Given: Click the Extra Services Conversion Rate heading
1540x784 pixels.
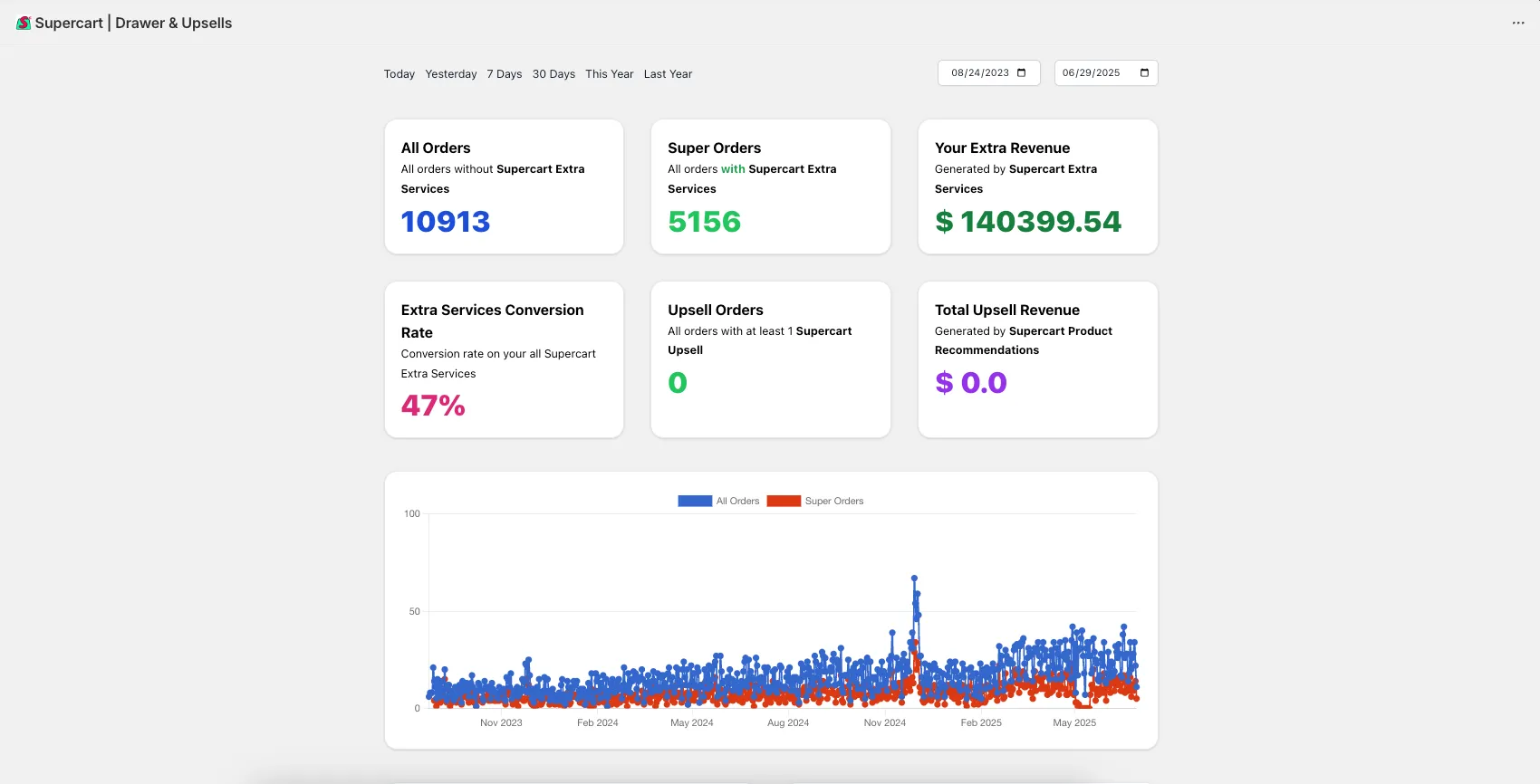Looking at the screenshot, I should [492, 321].
